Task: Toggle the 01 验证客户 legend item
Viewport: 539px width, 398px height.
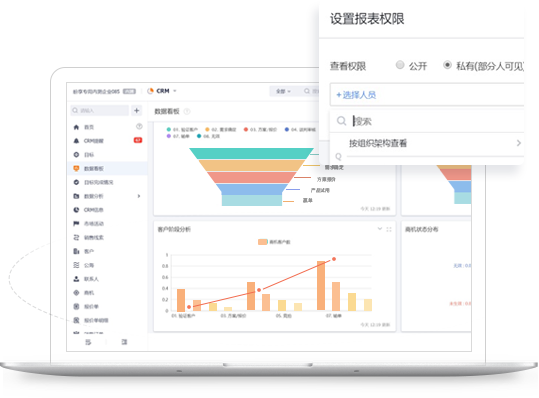Action: [x=182, y=130]
